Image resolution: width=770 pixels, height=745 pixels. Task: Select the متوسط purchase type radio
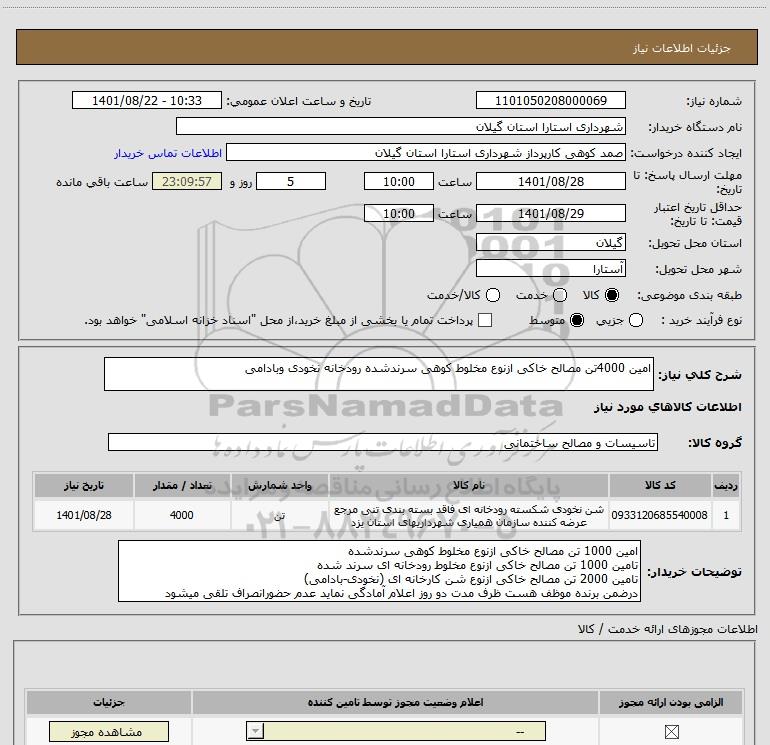[x=577, y=320]
